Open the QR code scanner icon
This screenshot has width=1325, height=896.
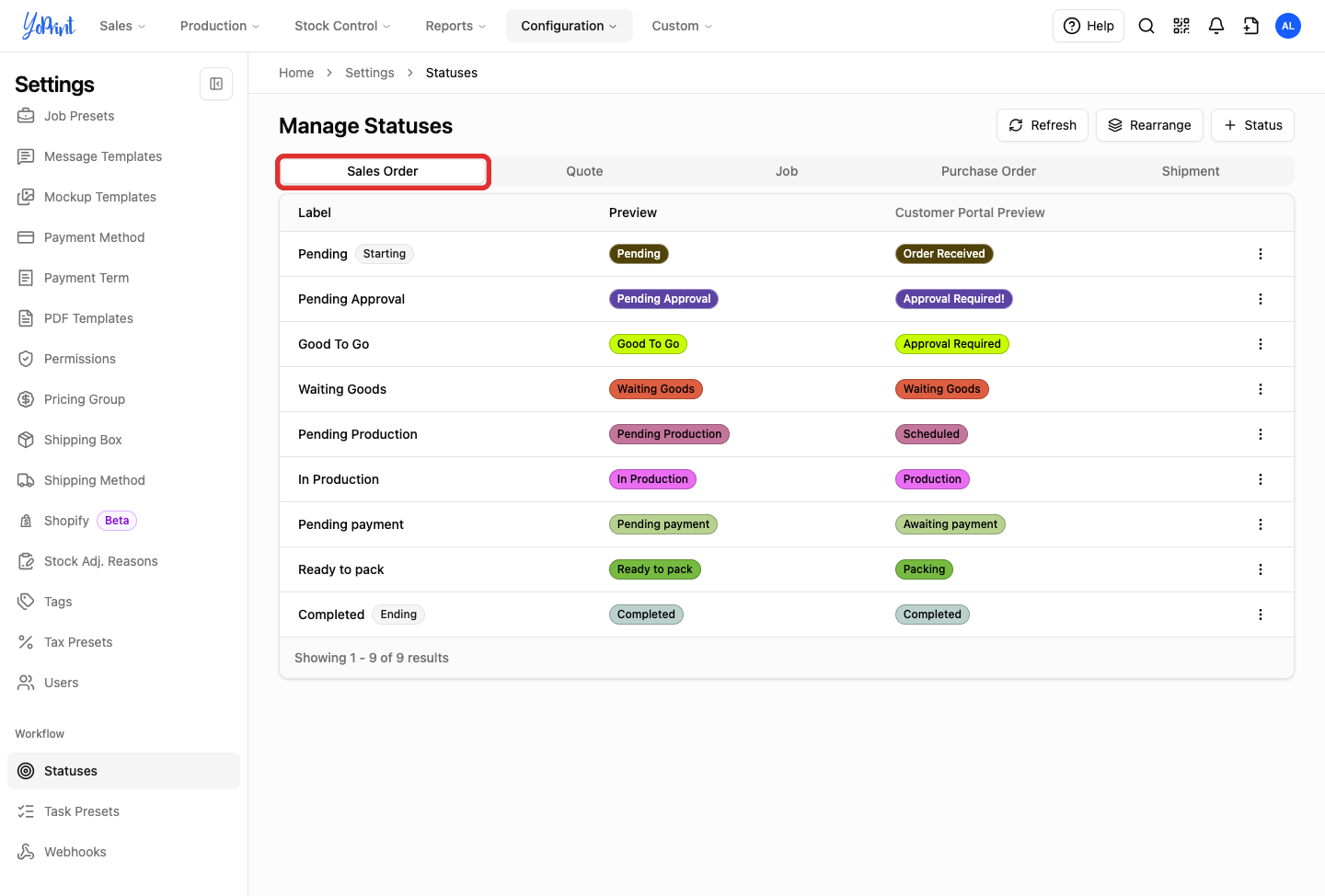pyautogui.click(x=1181, y=26)
